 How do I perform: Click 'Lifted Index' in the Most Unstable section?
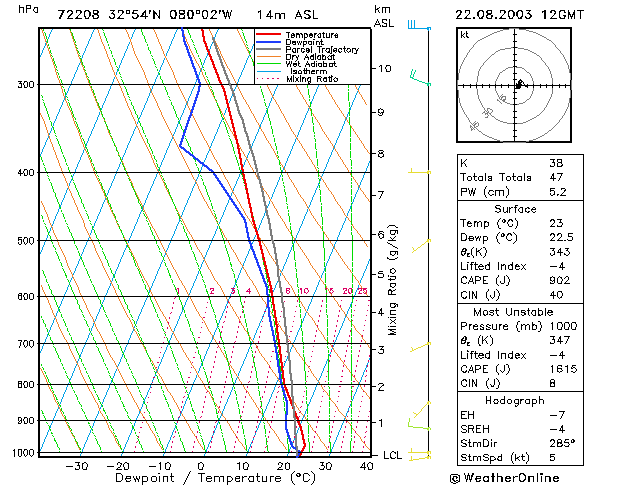point(493,355)
